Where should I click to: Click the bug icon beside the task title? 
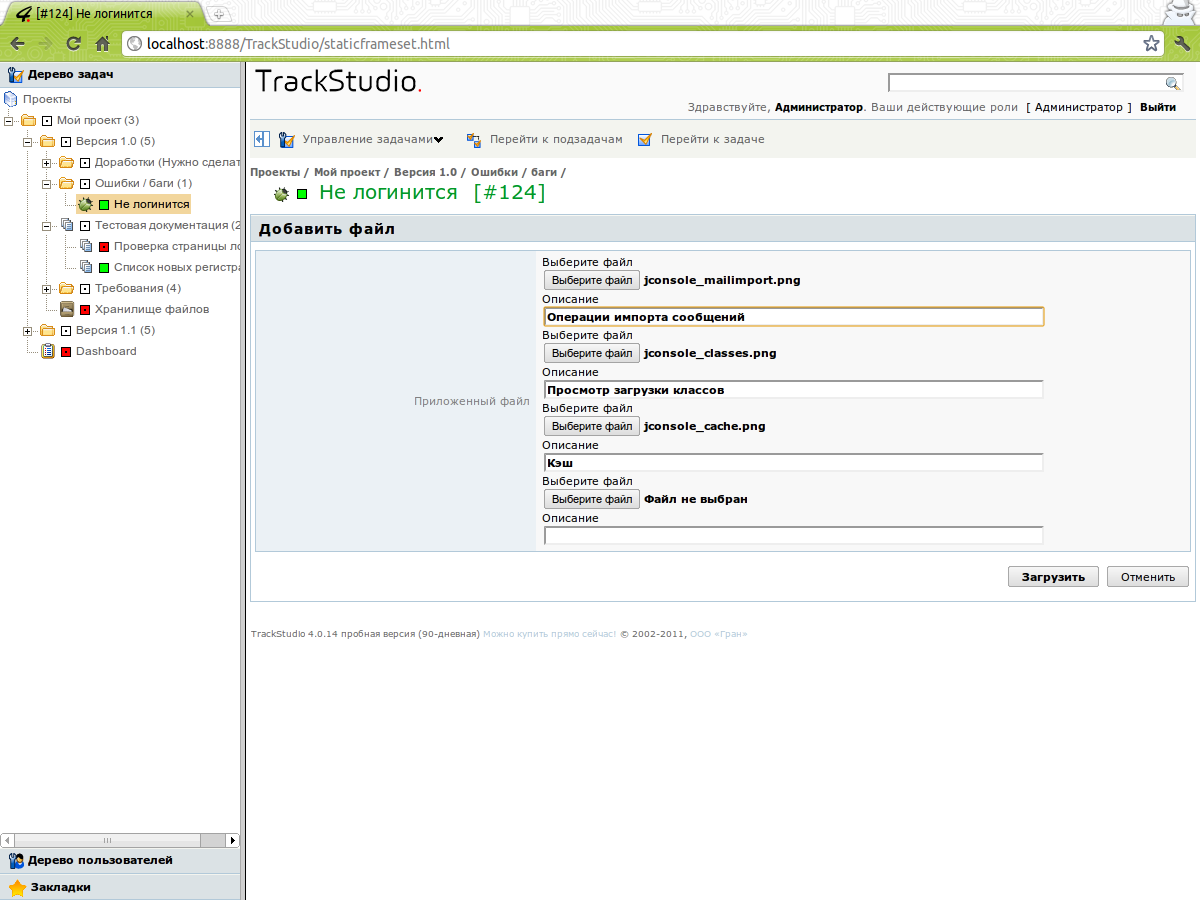coord(281,194)
